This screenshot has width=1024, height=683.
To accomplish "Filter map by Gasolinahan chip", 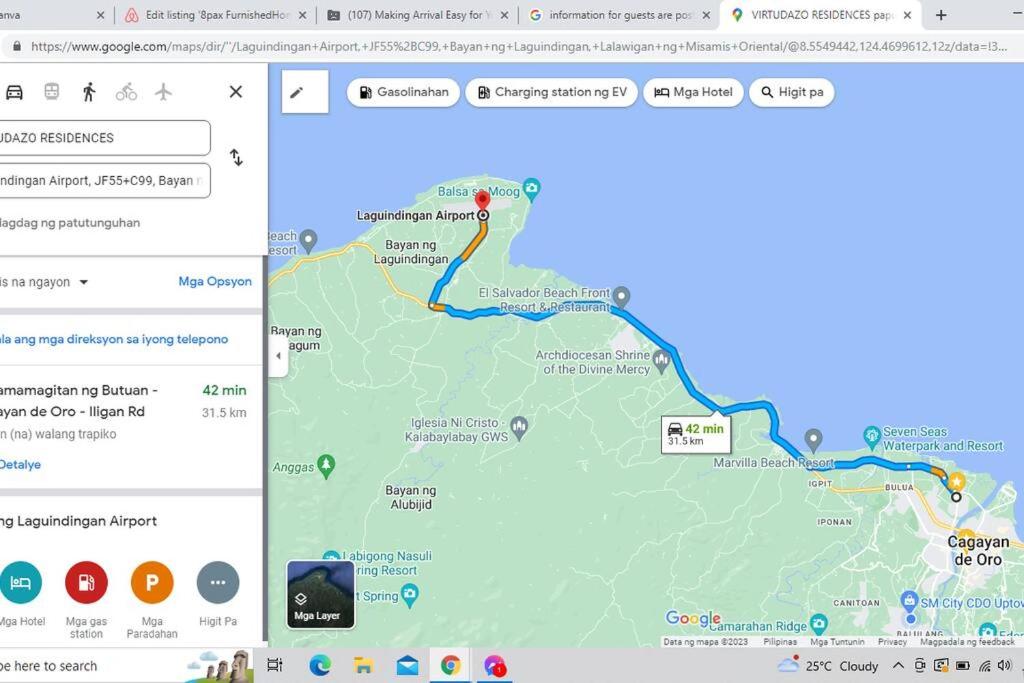I will tap(404, 92).
